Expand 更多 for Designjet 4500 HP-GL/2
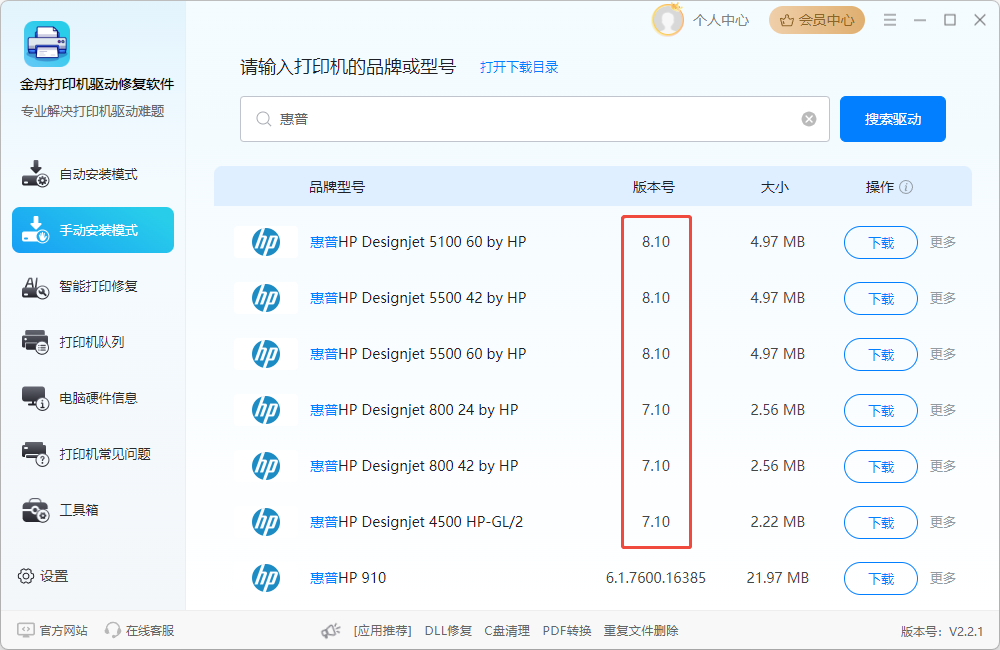The height and width of the screenshot is (650, 1000). [x=943, y=522]
